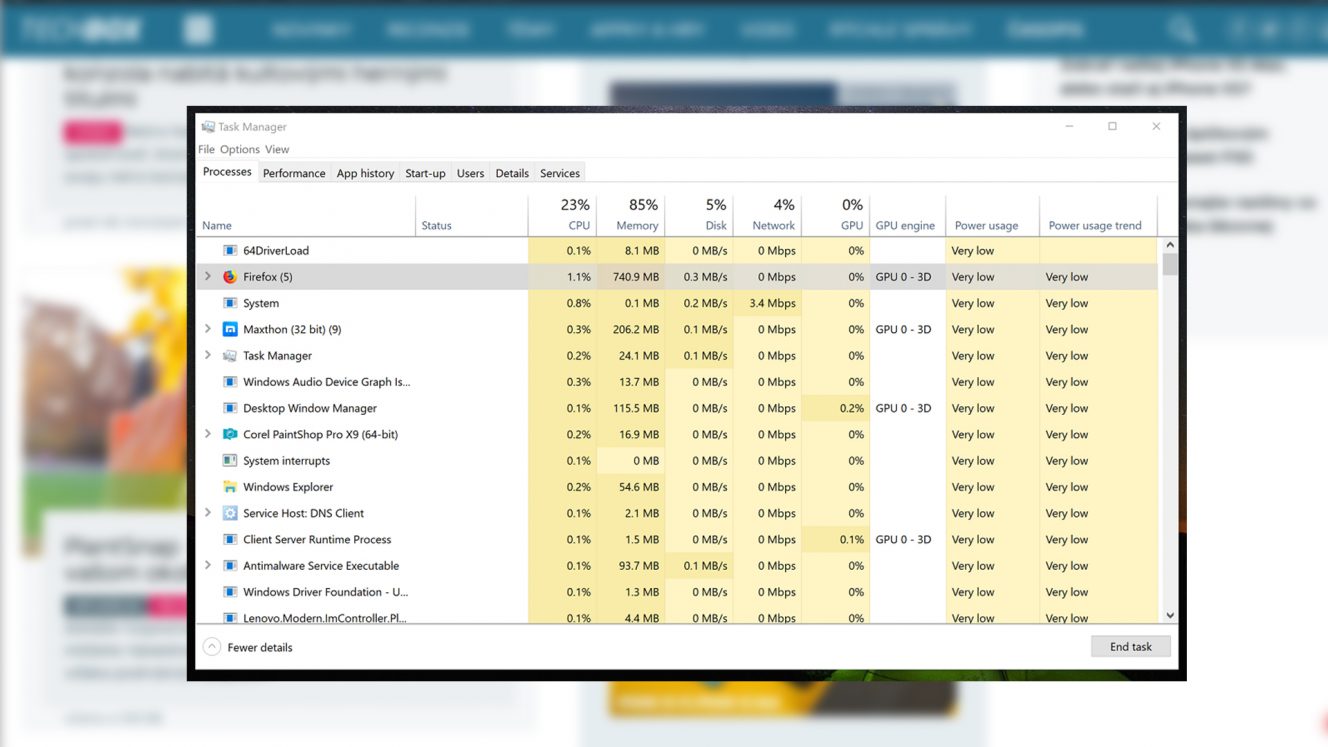Click the Windows Explorer folder icon
1328x747 pixels.
tap(230, 487)
